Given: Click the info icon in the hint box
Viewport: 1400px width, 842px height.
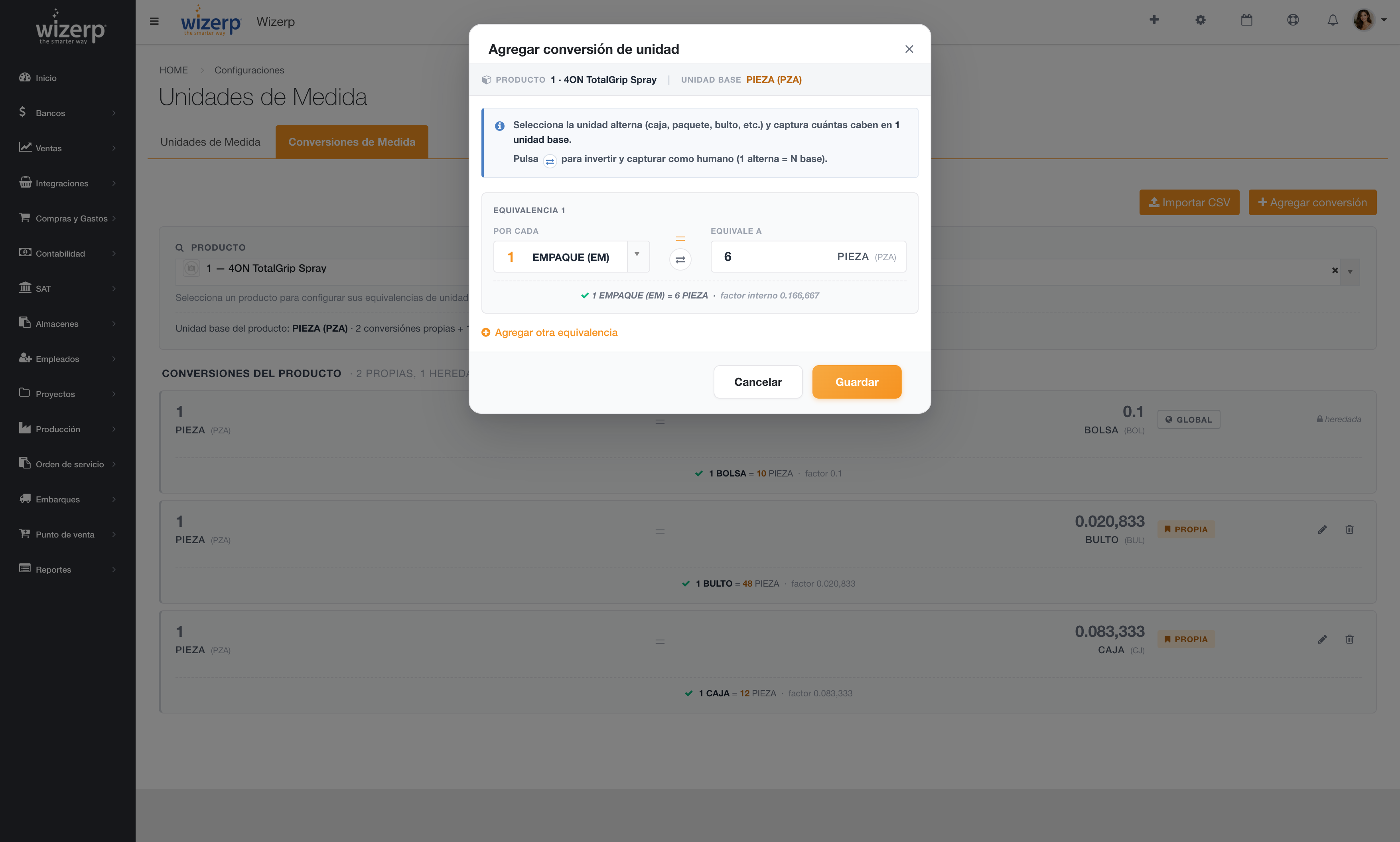Looking at the screenshot, I should click(x=499, y=126).
